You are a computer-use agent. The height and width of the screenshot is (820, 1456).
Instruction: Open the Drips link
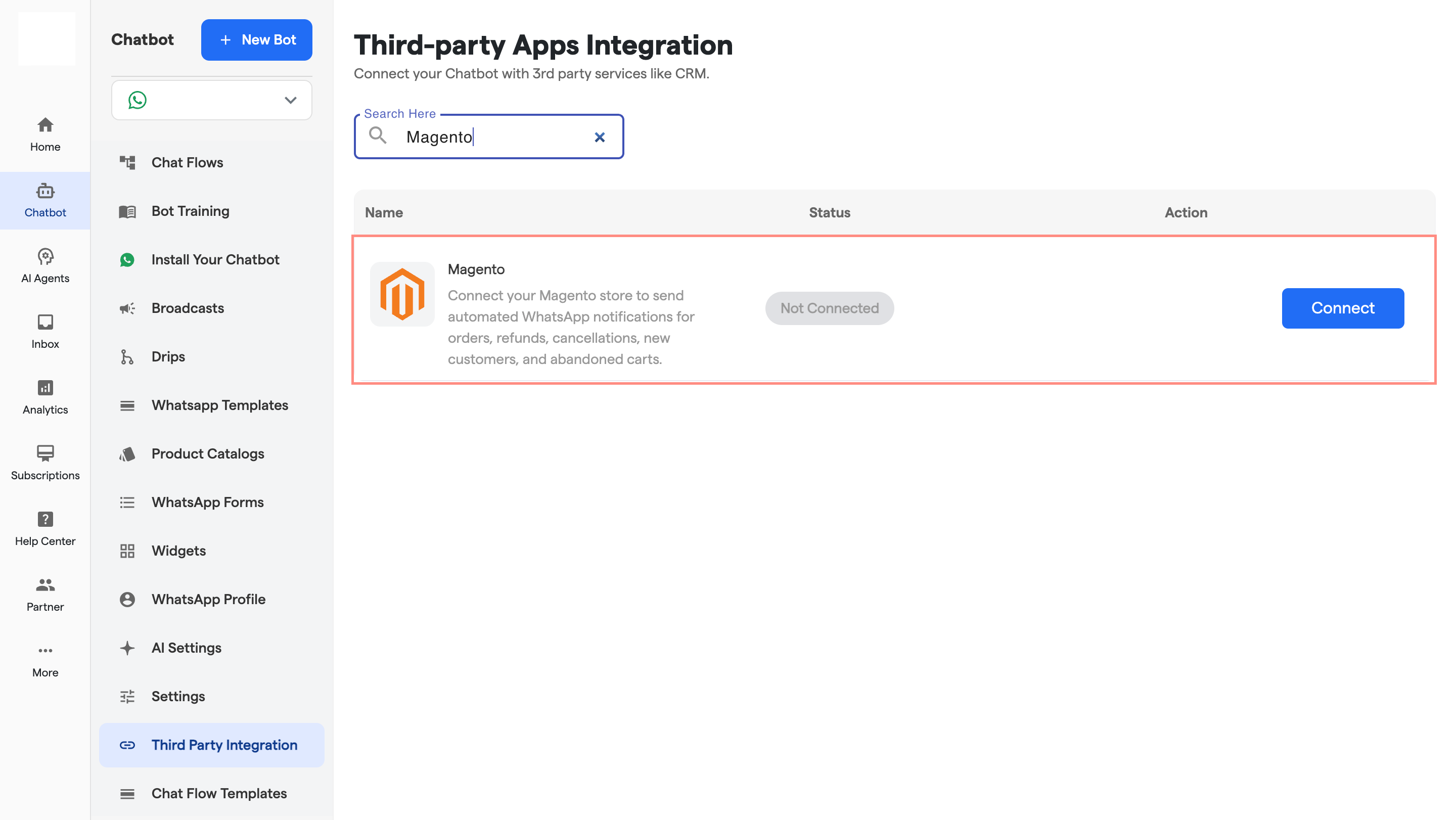click(168, 357)
